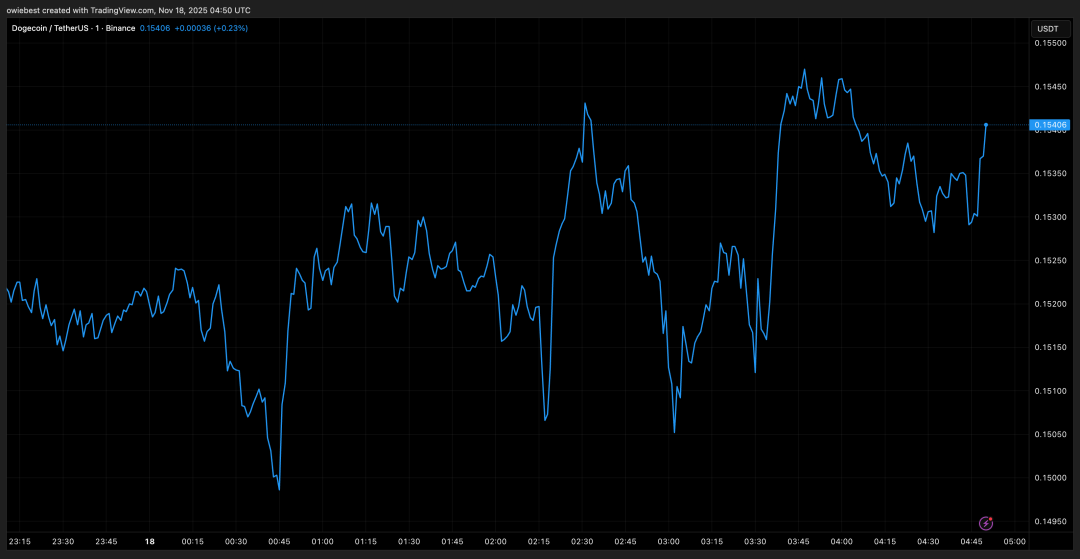Click the 00:15 time axis label
1080x559 pixels.
[x=193, y=541]
